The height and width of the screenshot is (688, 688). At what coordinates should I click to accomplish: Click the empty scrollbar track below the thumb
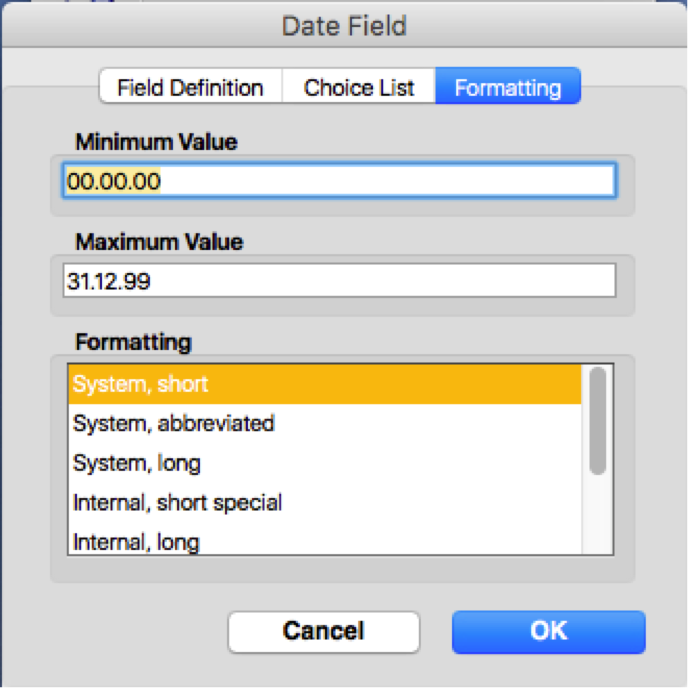598,515
